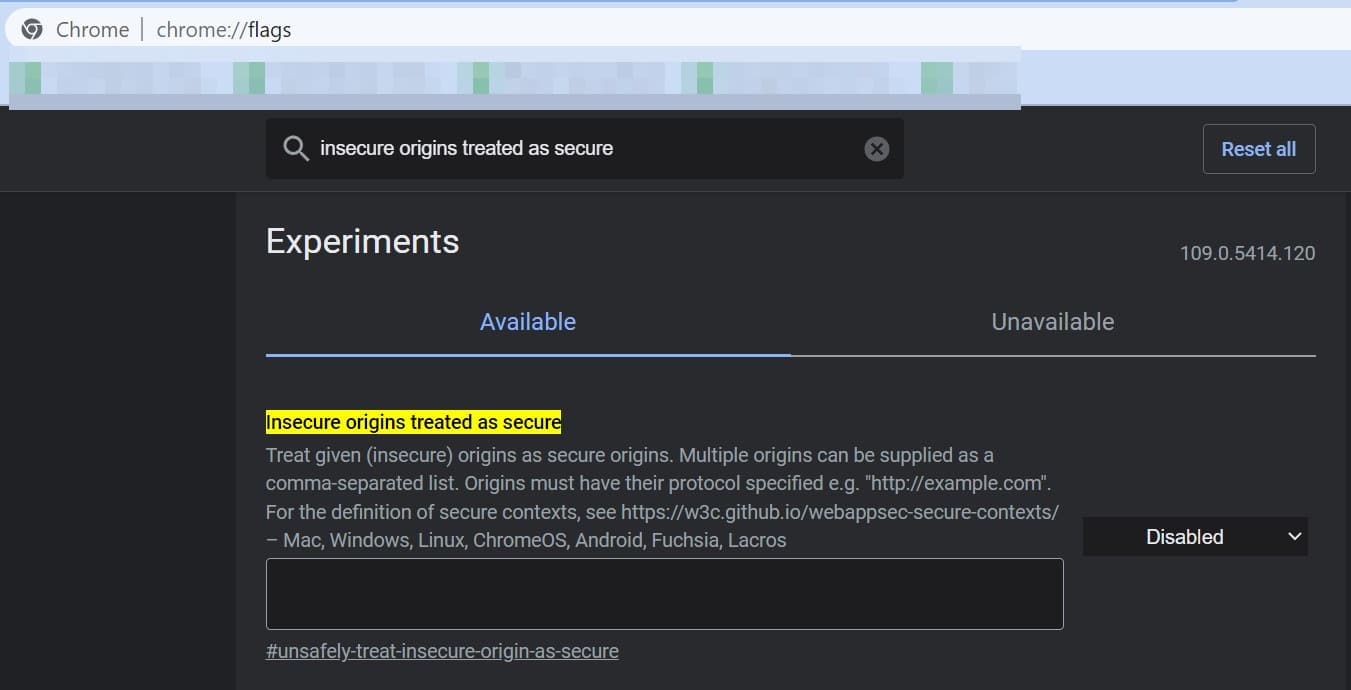Click the w3c.github.io webappsec-secure-contexts URL text
Viewport: 1351px width, 690px height.
coord(840,512)
